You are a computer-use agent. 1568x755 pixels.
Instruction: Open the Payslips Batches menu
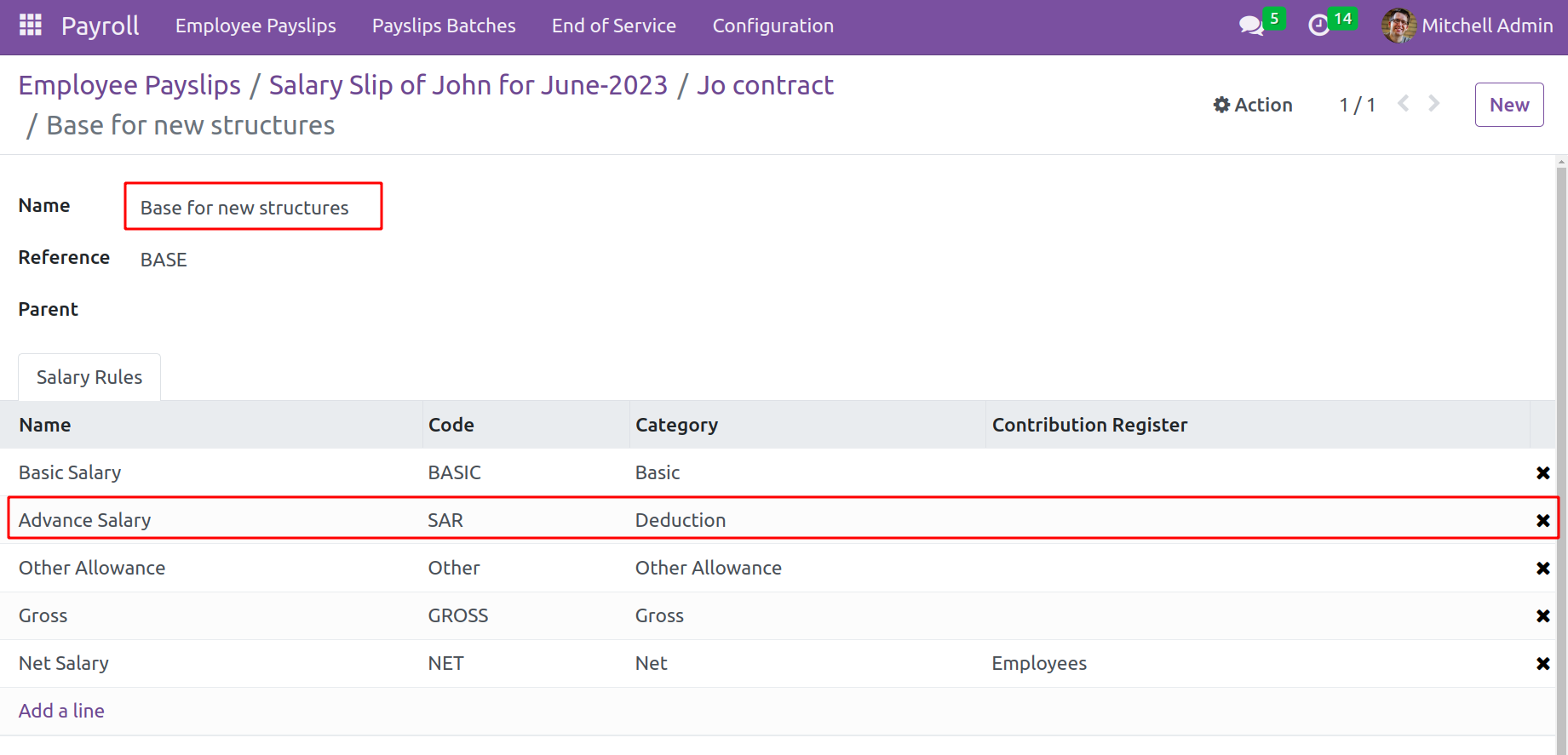coord(444,26)
